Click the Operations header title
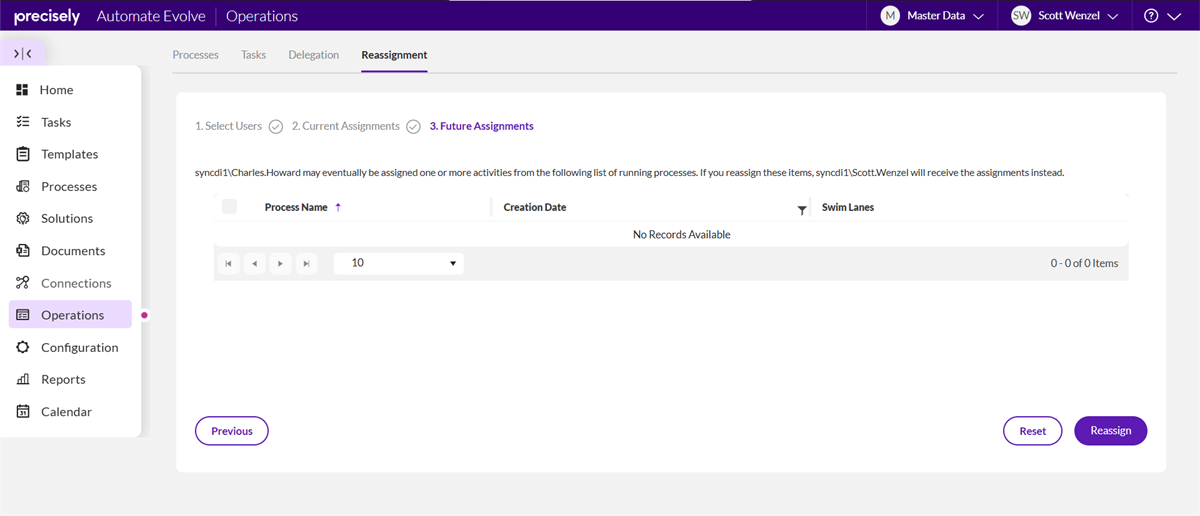 coord(262,16)
